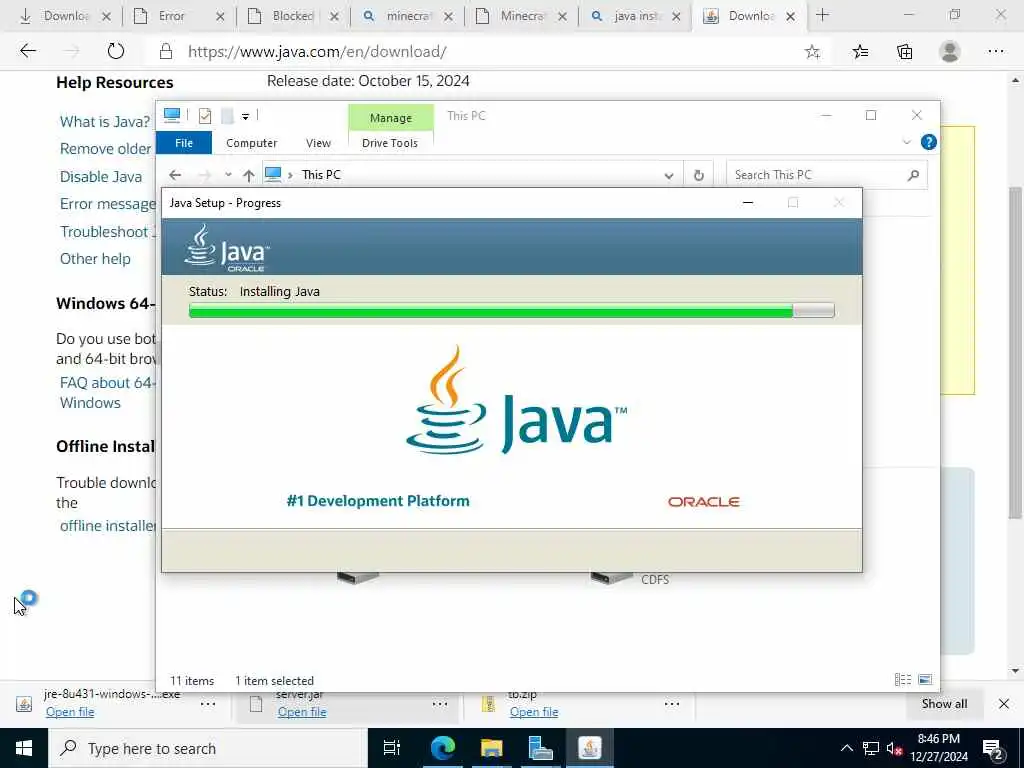
Task: Open the Windows Start menu
Action: (24, 748)
